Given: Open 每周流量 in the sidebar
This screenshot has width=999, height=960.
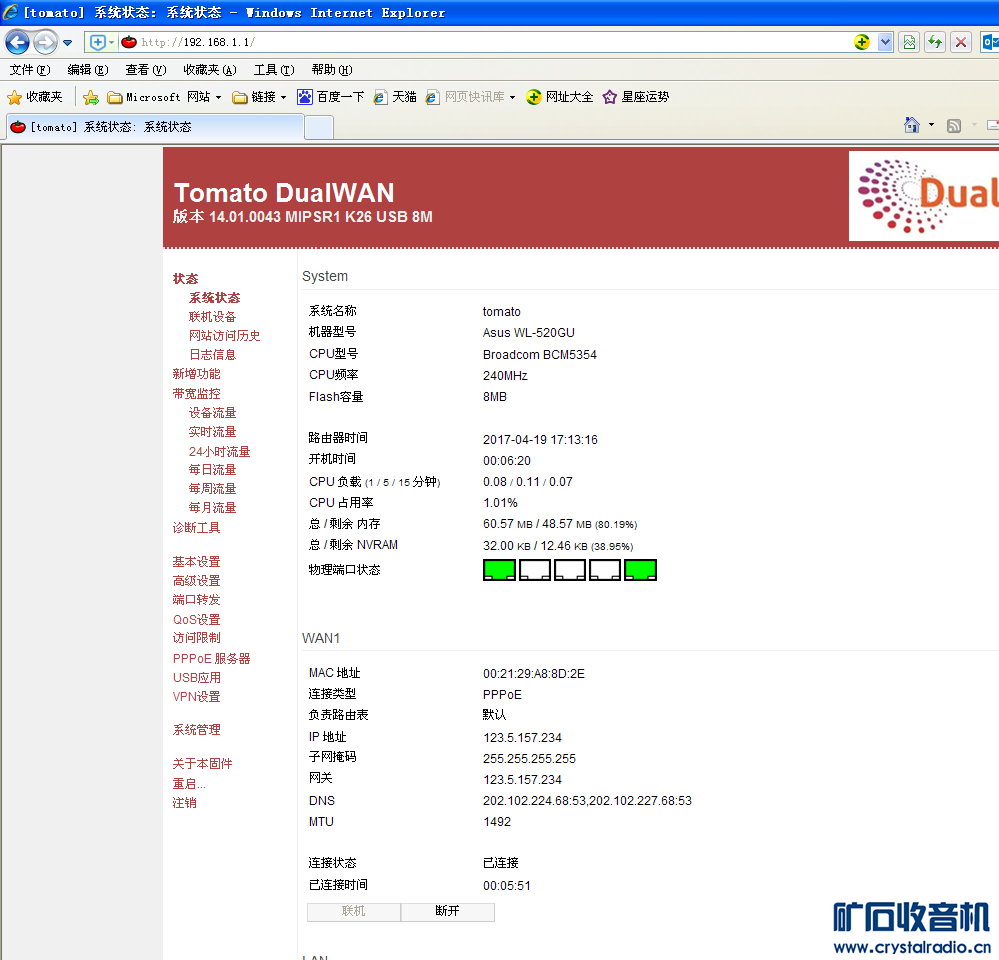Looking at the screenshot, I should coord(212,489).
